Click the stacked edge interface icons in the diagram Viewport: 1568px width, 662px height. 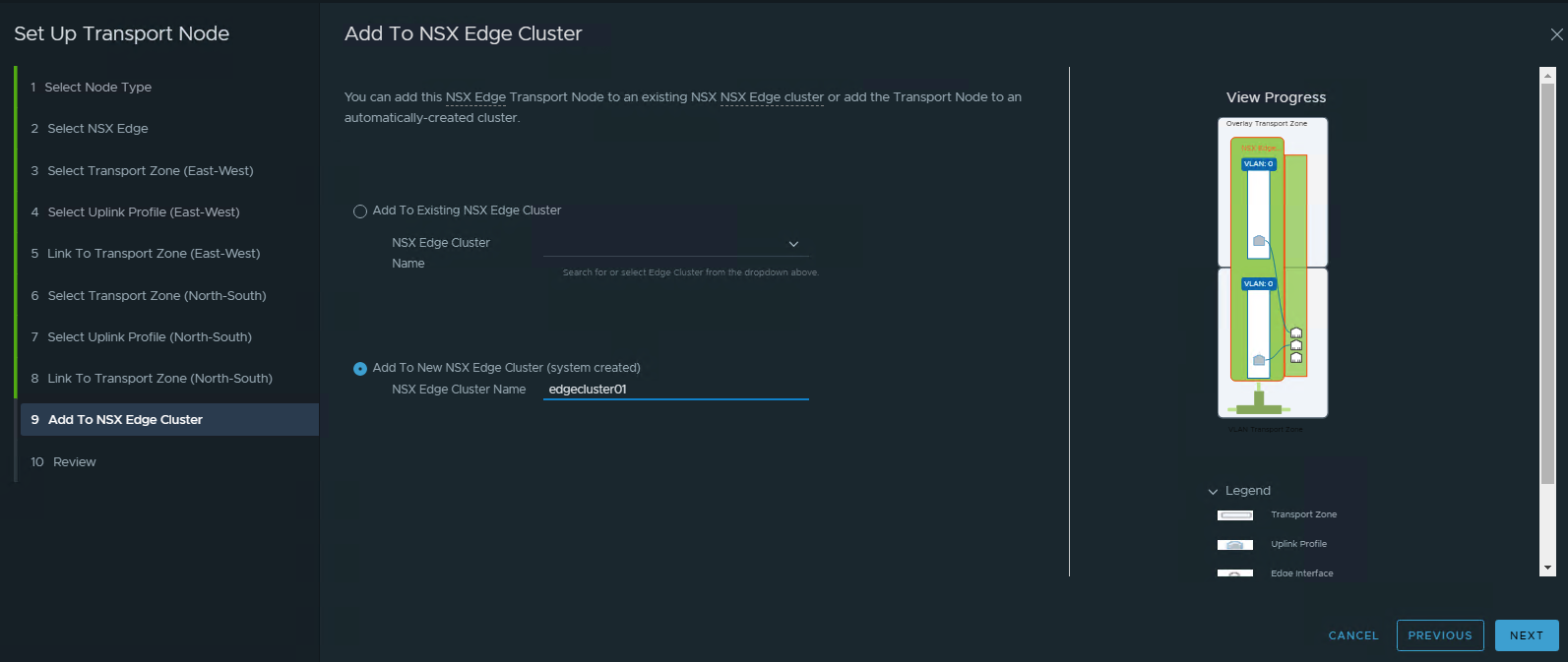[1295, 342]
